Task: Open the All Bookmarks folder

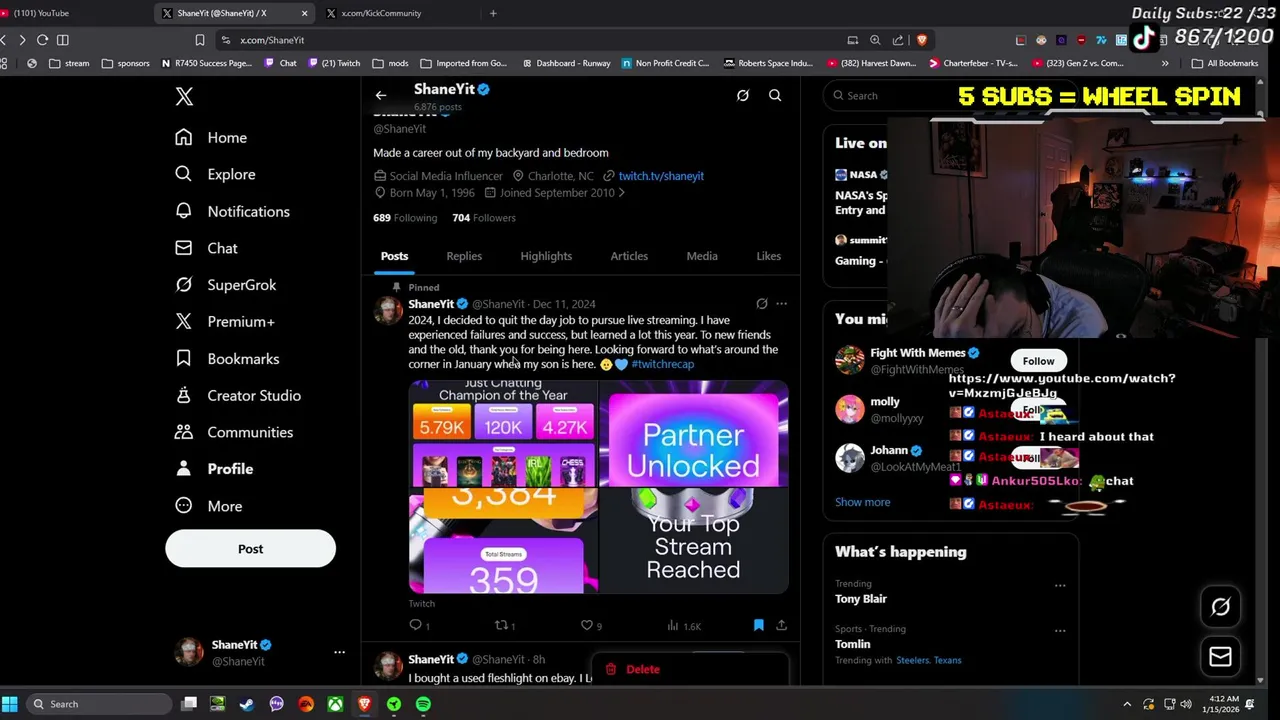Action: click(x=1225, y=63)
